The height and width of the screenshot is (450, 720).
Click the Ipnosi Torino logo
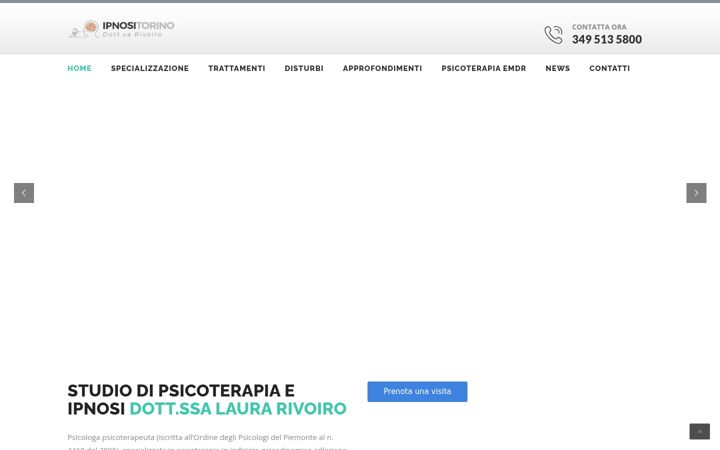121,29
